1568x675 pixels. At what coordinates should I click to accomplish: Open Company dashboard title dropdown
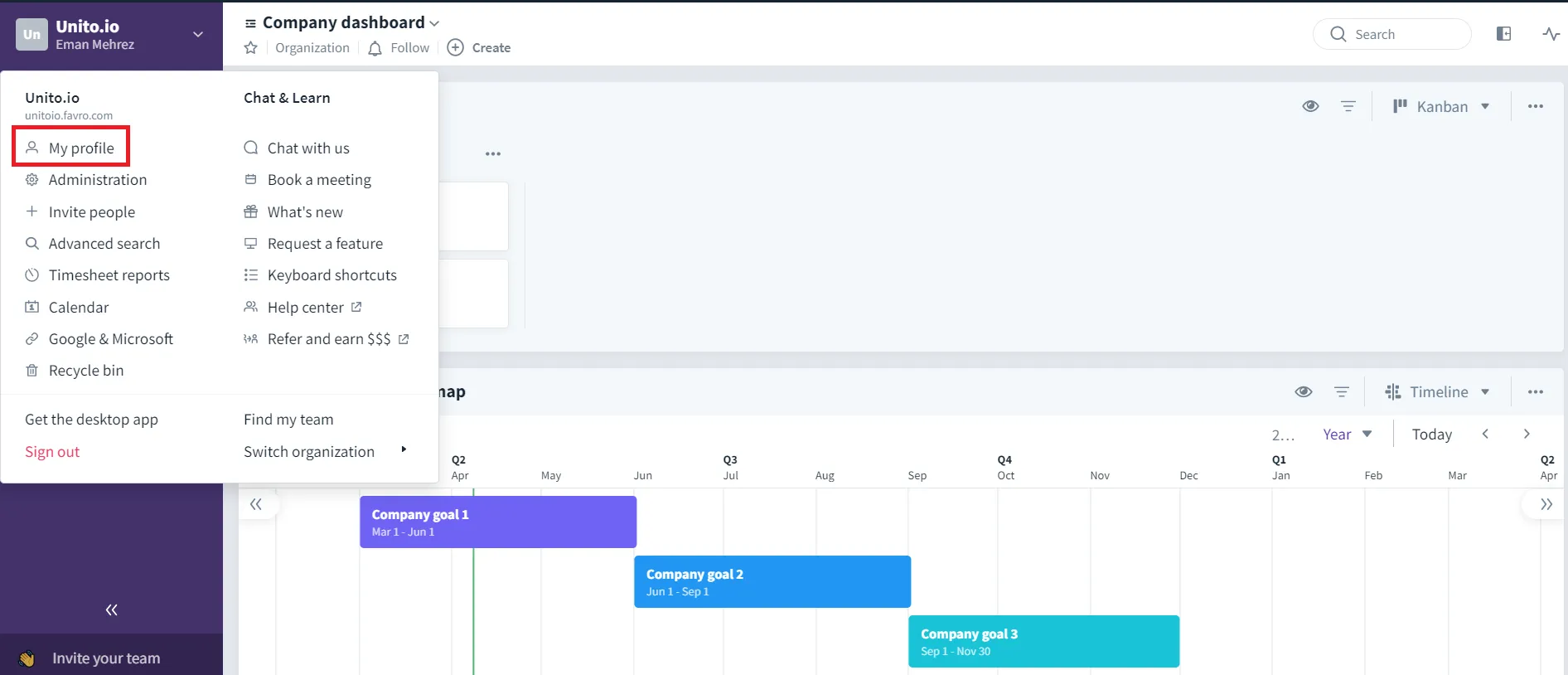(x=434, y=23)
